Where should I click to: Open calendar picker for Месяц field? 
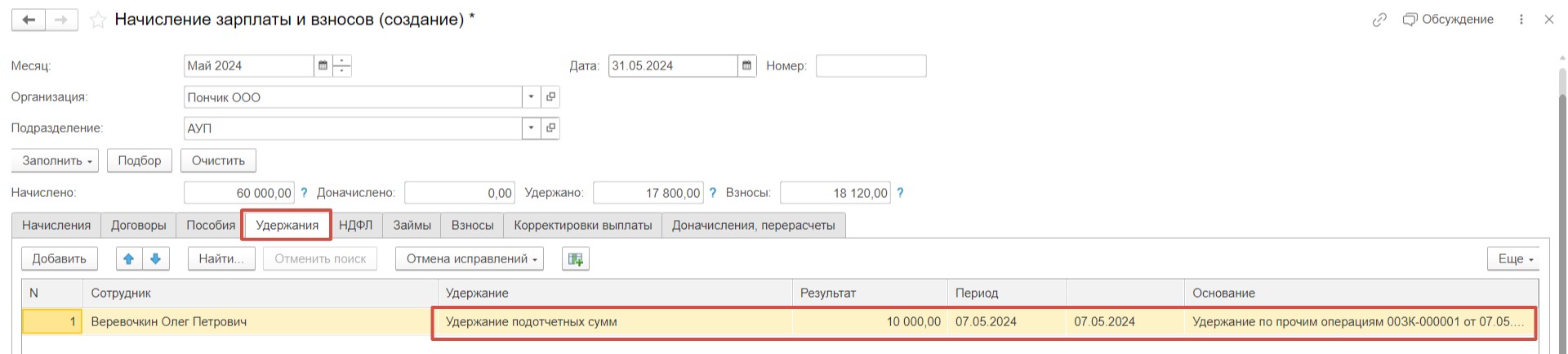[323, 65]
